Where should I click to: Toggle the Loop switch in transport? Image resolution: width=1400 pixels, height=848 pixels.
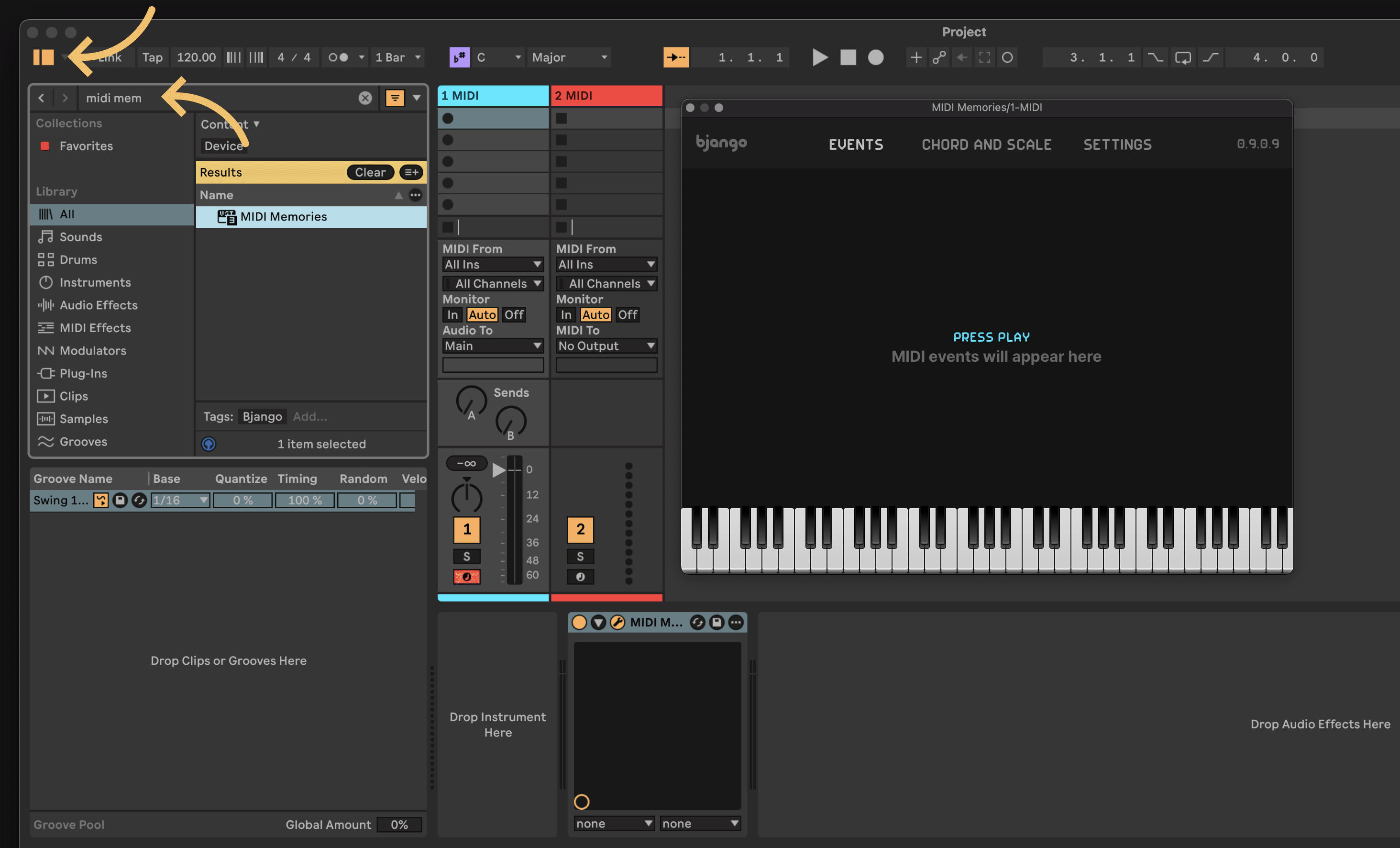click(1183, 57)
